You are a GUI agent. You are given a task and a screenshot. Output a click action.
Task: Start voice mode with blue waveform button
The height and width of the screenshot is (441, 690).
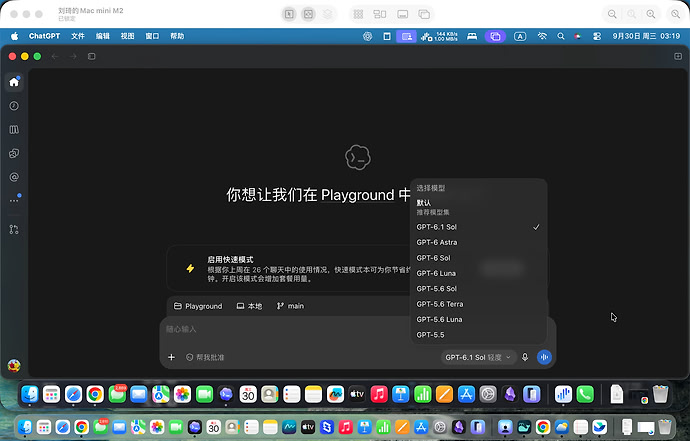(x=544, y=357)
